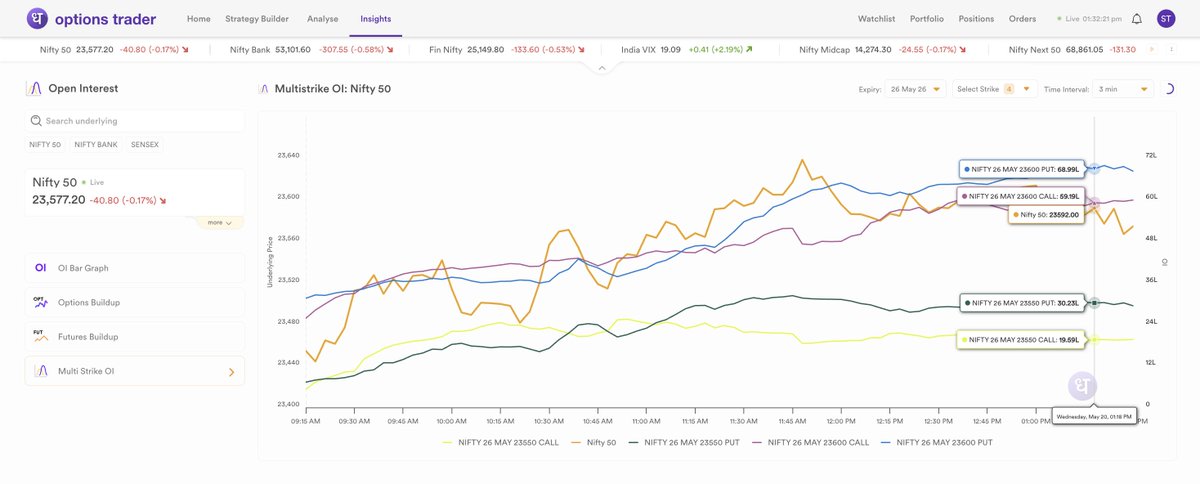The image size is (1200, 484).
Task: Click the 23600 CALL 59.19L tooltip
Action: [1020, 198]
